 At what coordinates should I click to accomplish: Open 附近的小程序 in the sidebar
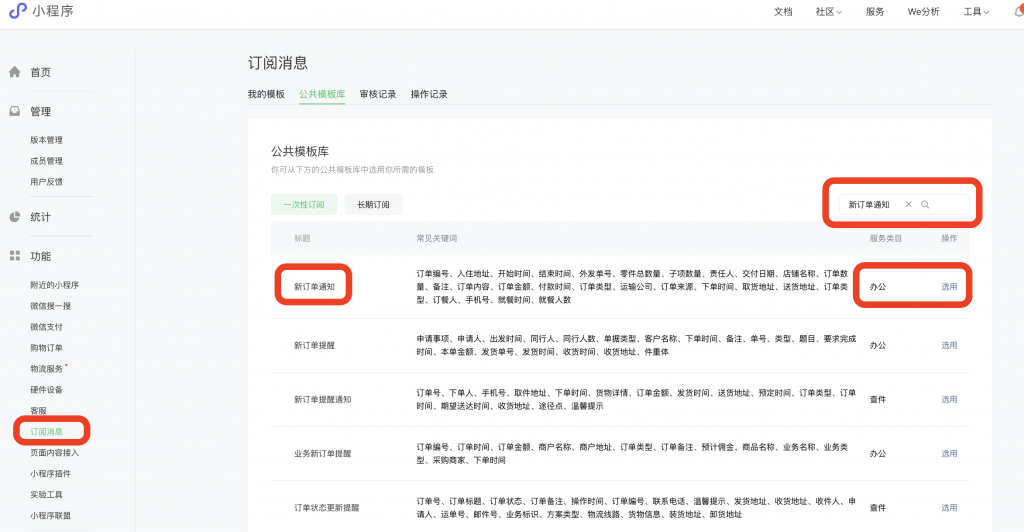click(54, 285)
